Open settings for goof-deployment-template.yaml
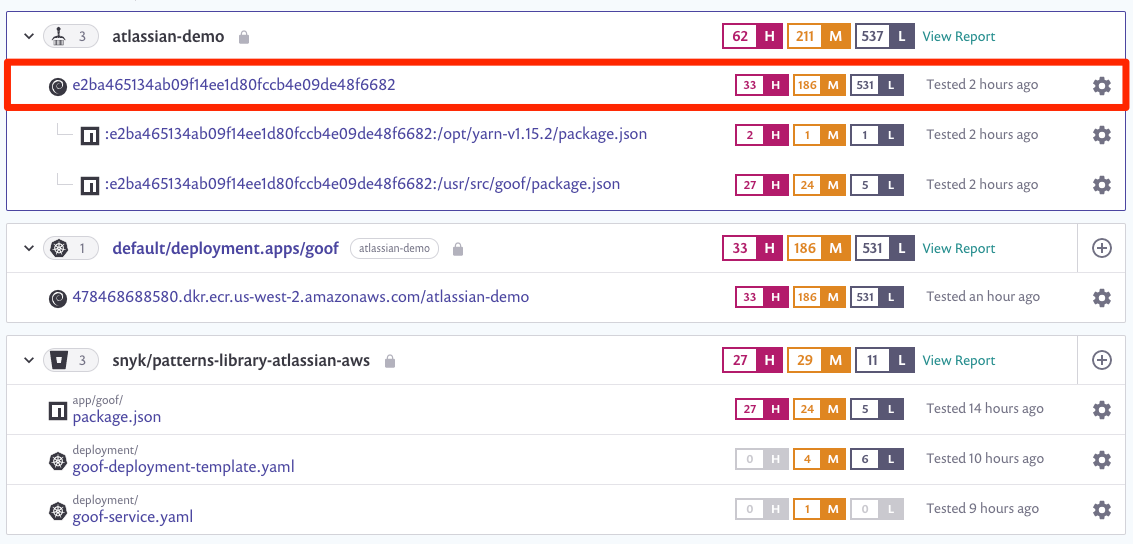 tap(1101, 459)
